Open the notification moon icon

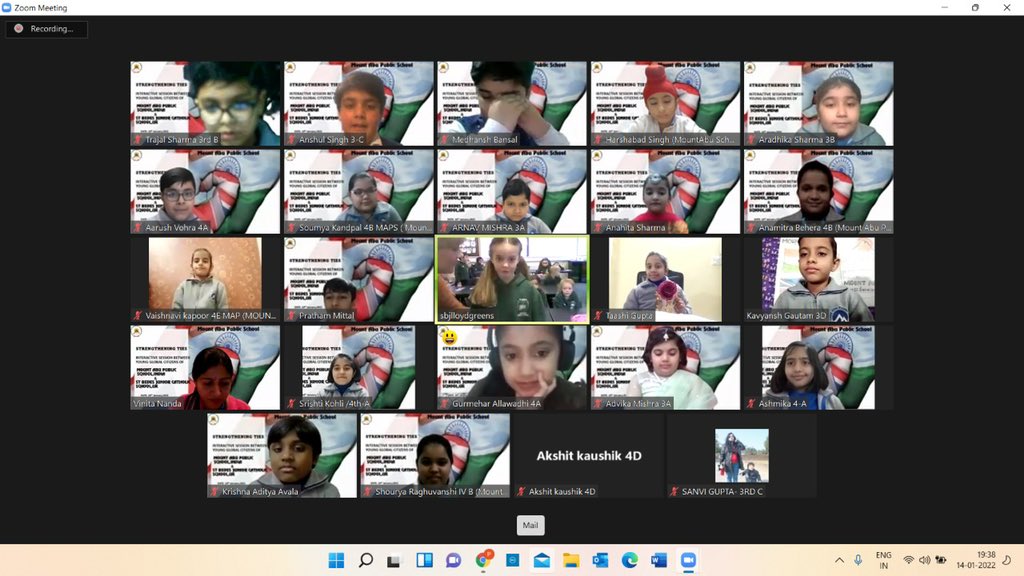click(x=1007, y=560)
